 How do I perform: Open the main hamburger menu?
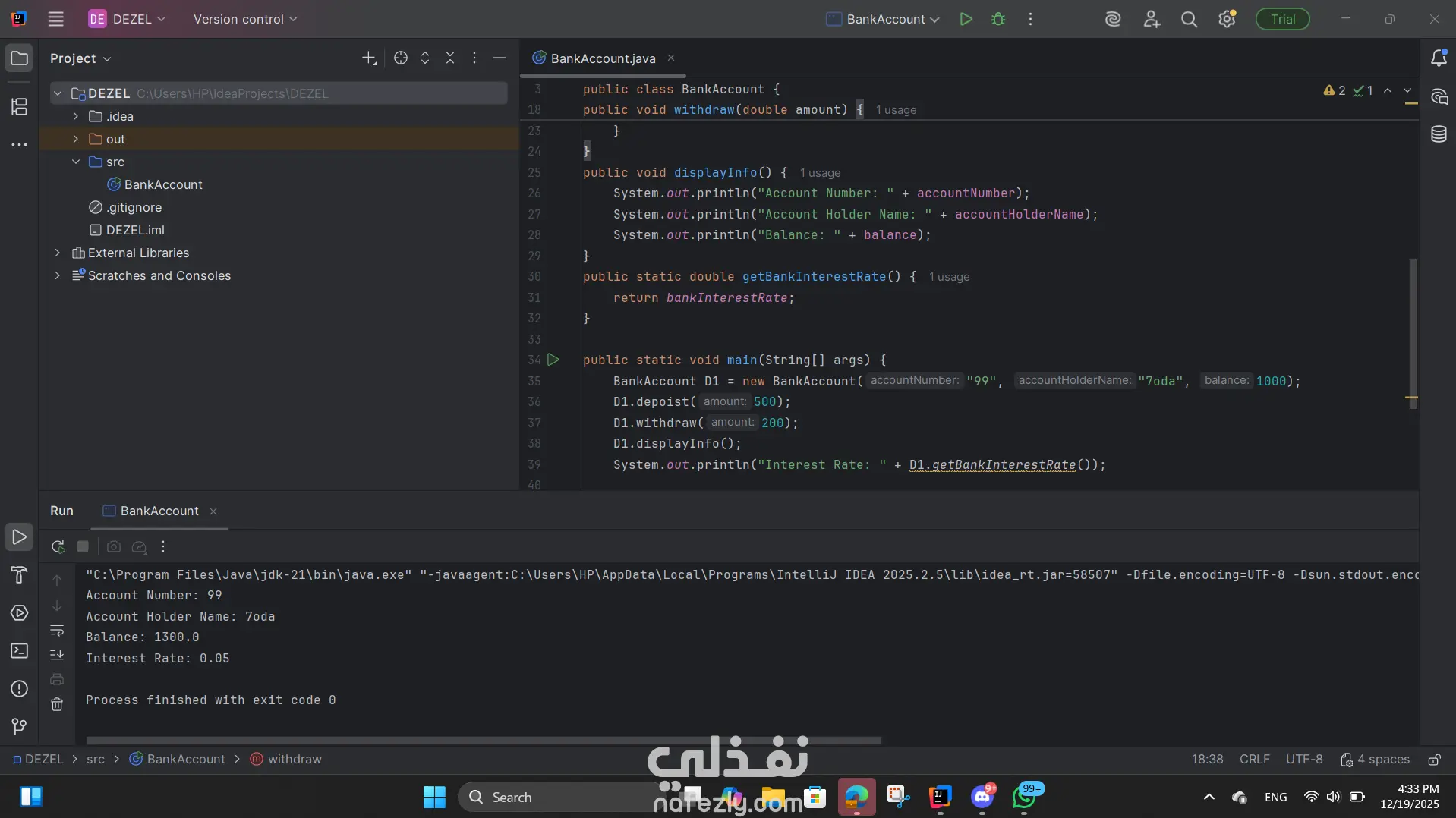[x=56, y=19]
